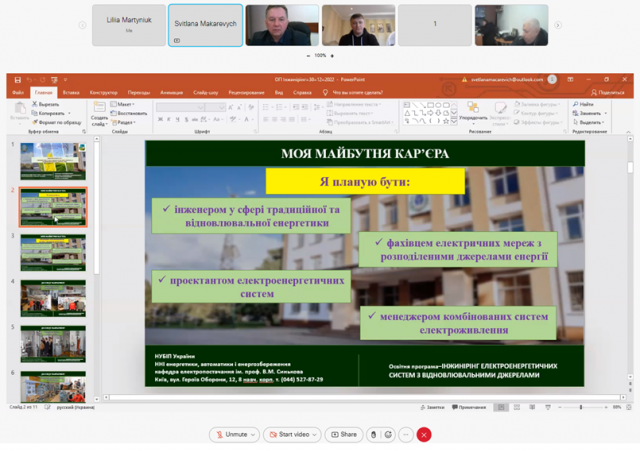Click Формат по образцу (format painter)
Screen dimensions: 640x452
click(x=56, y=122)
